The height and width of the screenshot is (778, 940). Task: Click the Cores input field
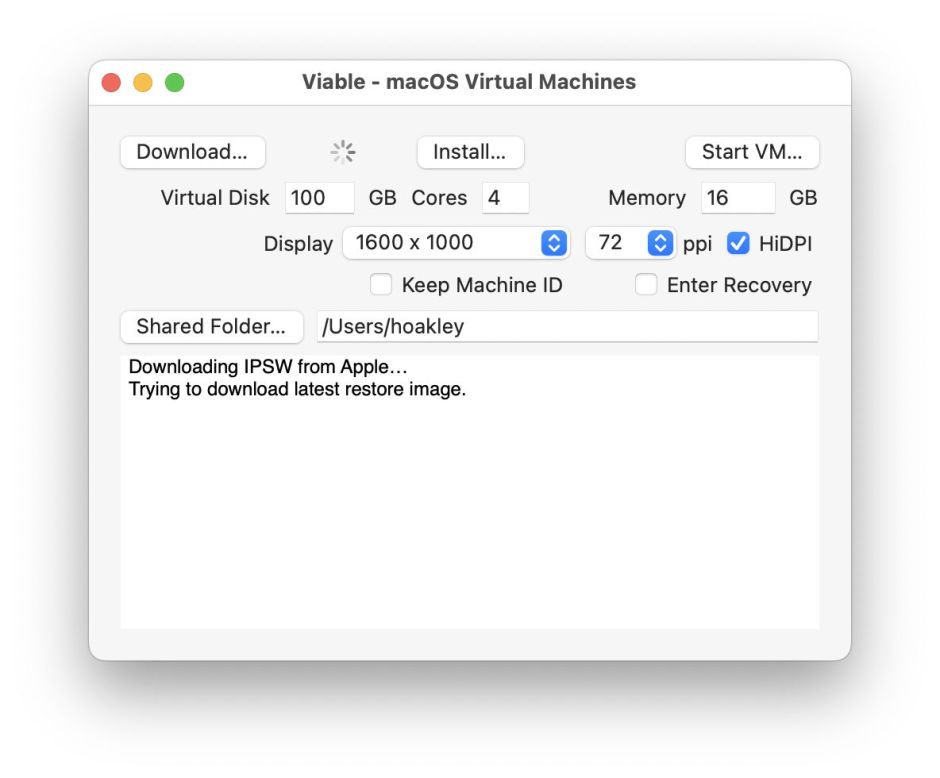(504, 198)
